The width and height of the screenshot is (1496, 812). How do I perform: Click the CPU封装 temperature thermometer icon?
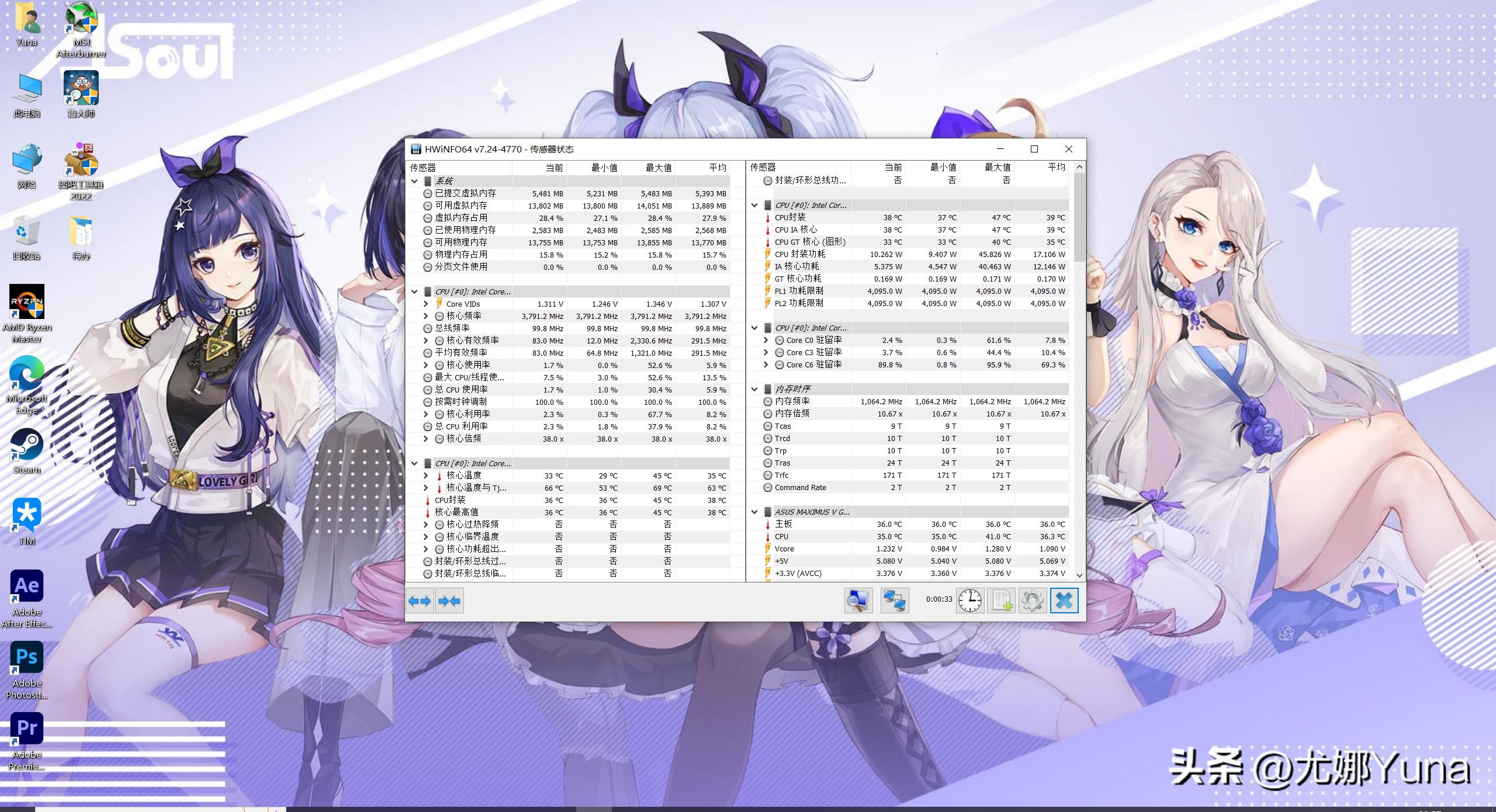766,217
